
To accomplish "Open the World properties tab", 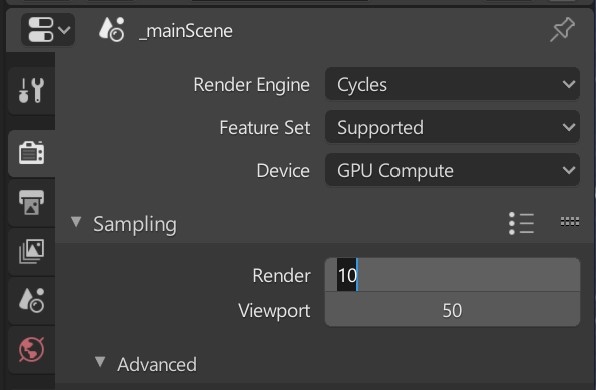I will click(x=32, y=349).
